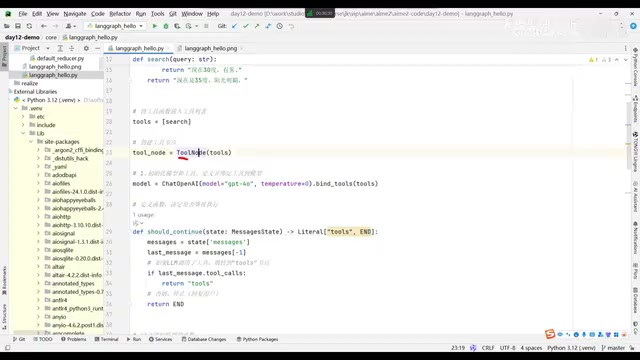Start debugging with the bug icon
The height and width of the screenshot is (360, 640).
click(x=166, y=26)
